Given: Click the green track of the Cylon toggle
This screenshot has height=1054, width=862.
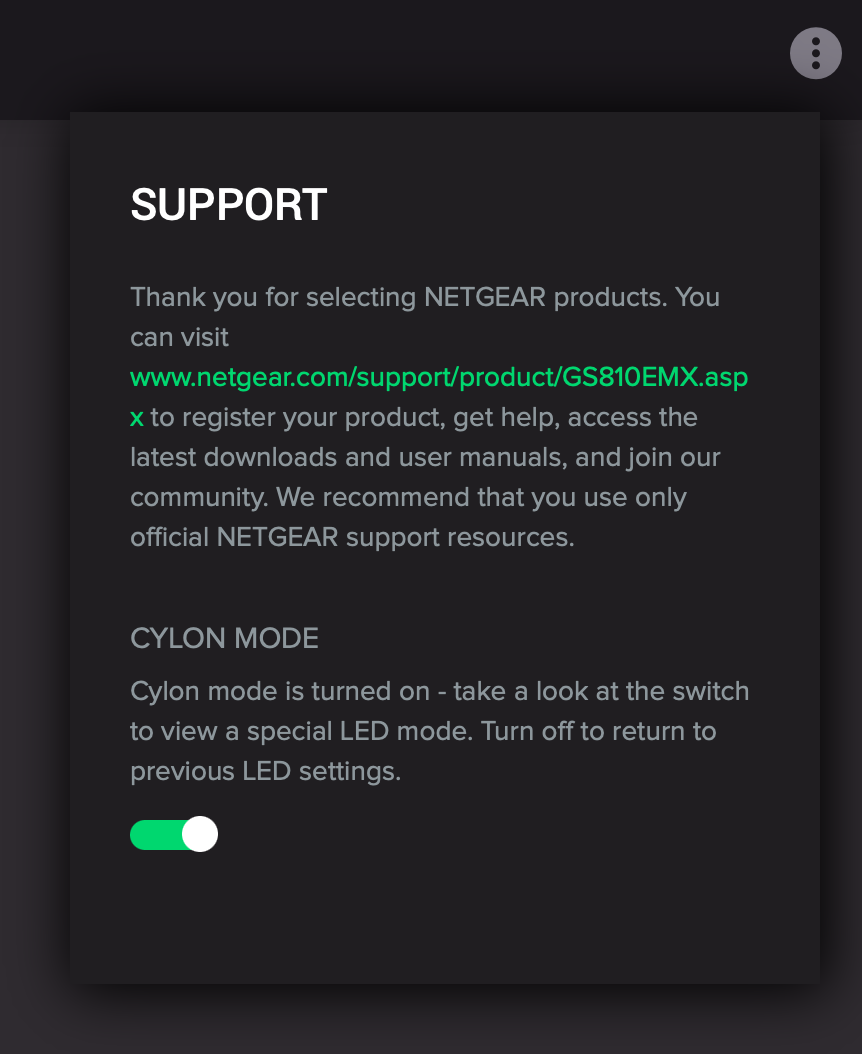Looking at the screenshot, I should 156,834.
